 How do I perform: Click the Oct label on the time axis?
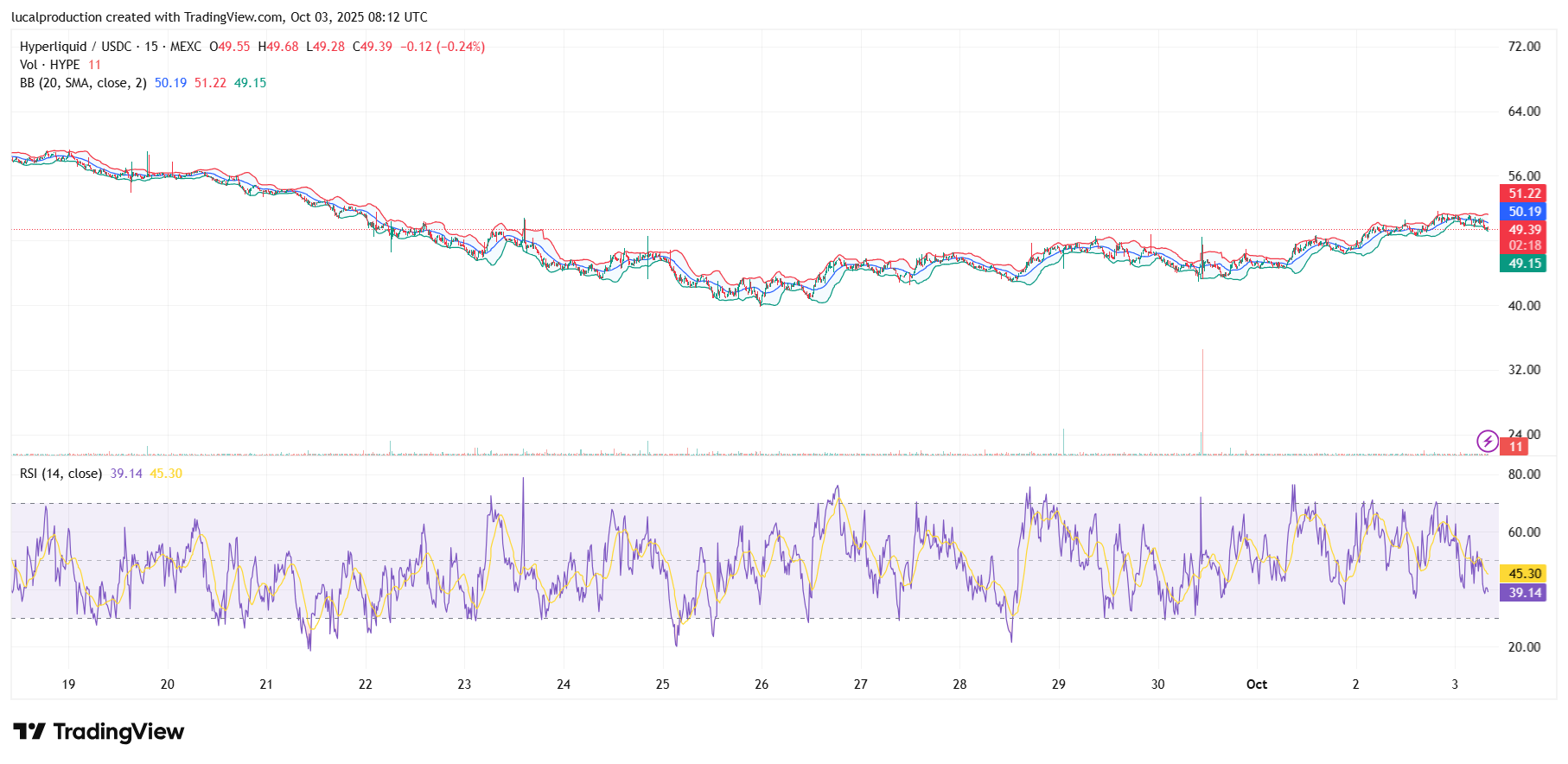(1256, 684)
